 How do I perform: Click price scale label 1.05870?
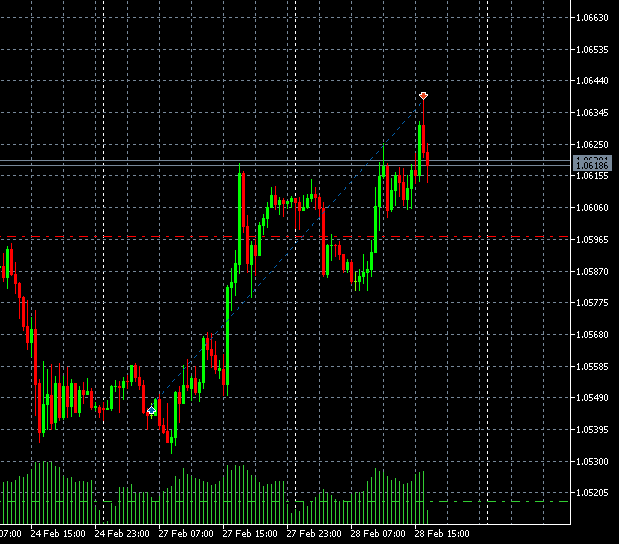pyautogui.click(x=593, y=271)
